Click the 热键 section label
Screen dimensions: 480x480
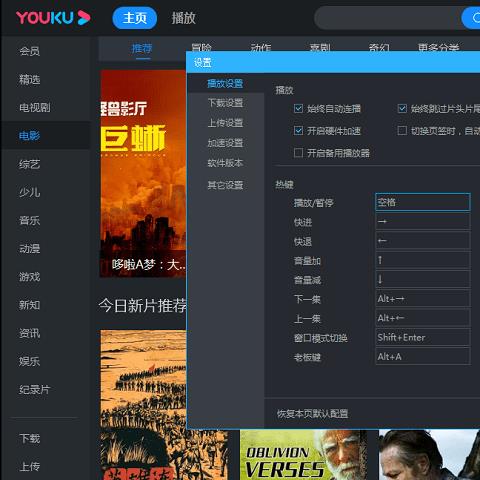click(284, 184)
